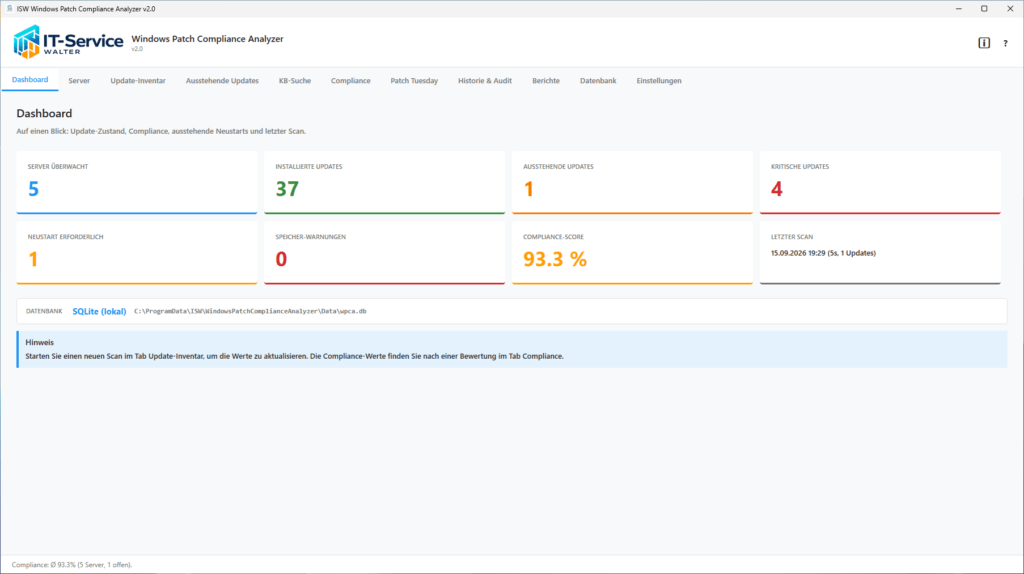
Task: Click the Kritische Updates card
Action: pyautogui.click(x=880, y=182)
